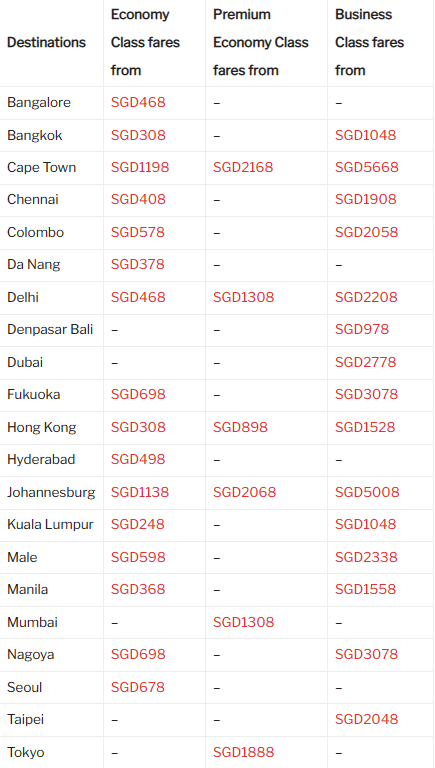
Task: Click the Bangalore Economy fare SGD468
Action: [138, 102]
